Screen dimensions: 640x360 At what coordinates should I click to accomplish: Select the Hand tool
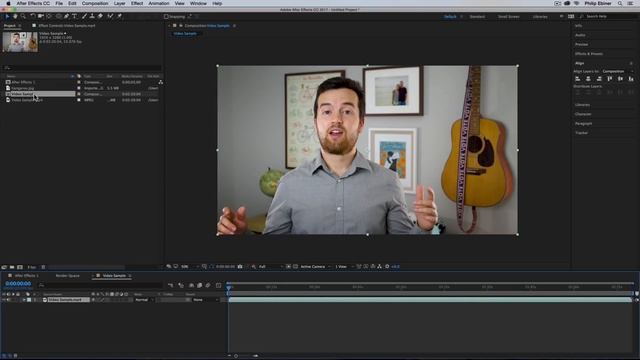coord(15,16)
